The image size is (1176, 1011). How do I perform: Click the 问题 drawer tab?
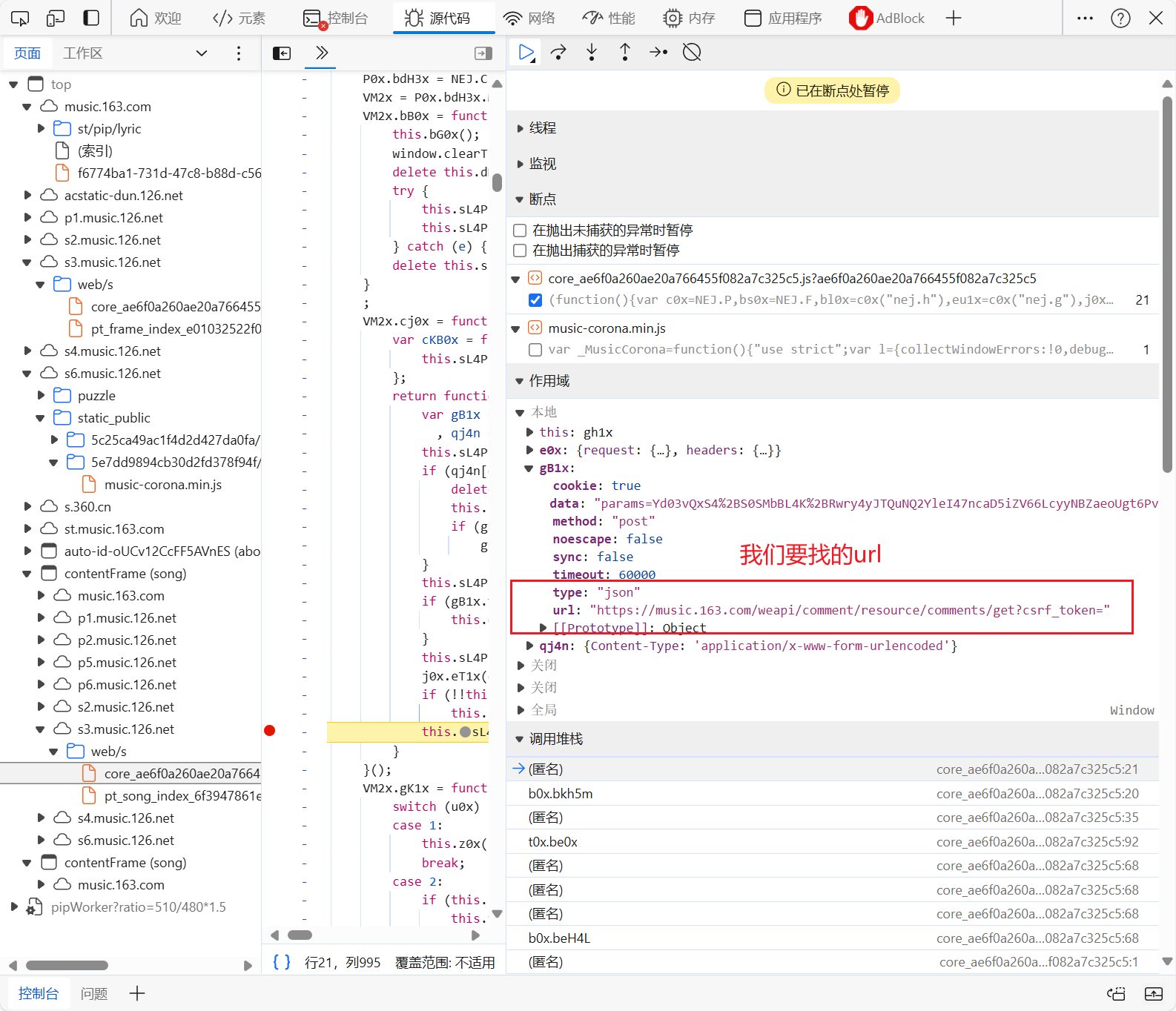pyautogui.click(x=94, y=993)
